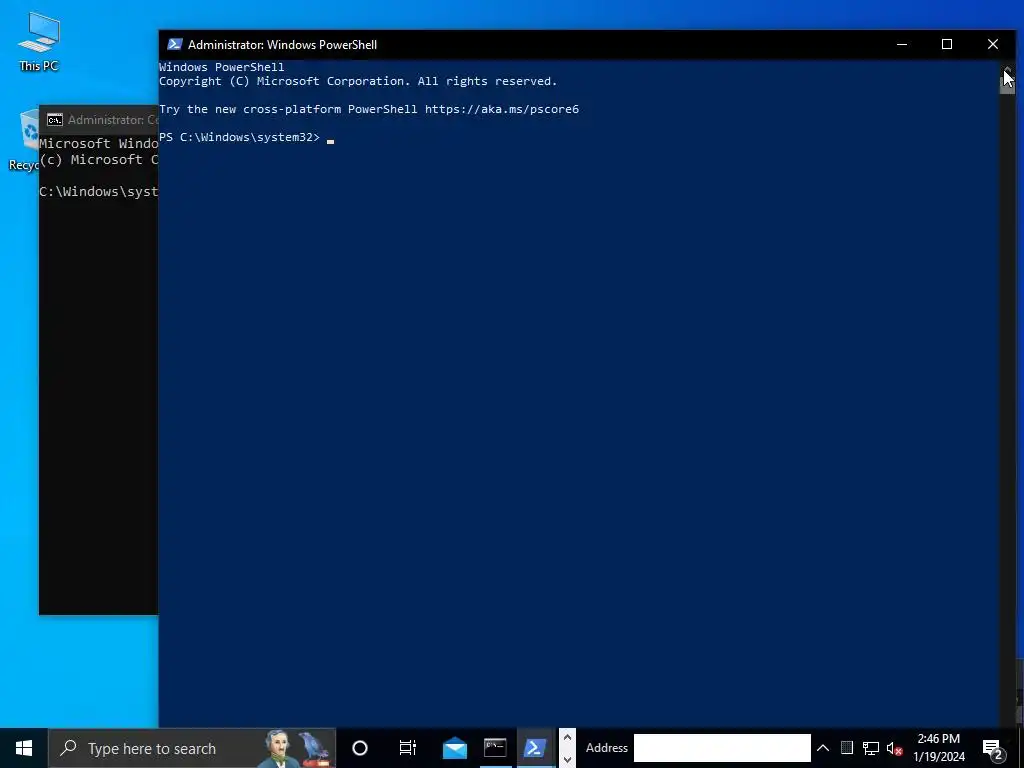Screen dimensions: 1024x768
Task: Click the Address toolbar label
Action: 607,748
